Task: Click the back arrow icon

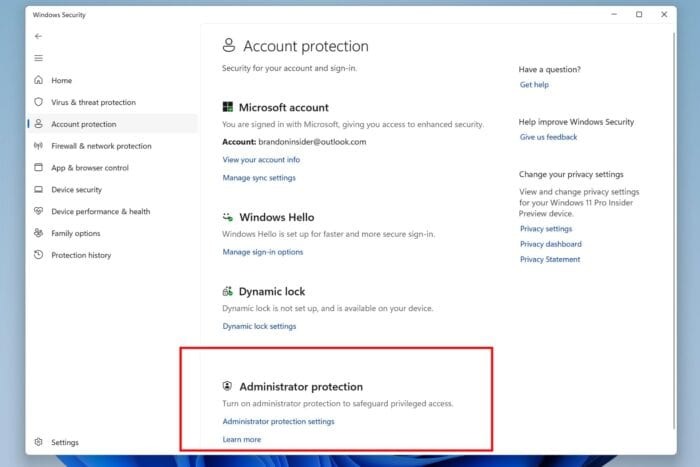Action: click(x=39, y=36)
